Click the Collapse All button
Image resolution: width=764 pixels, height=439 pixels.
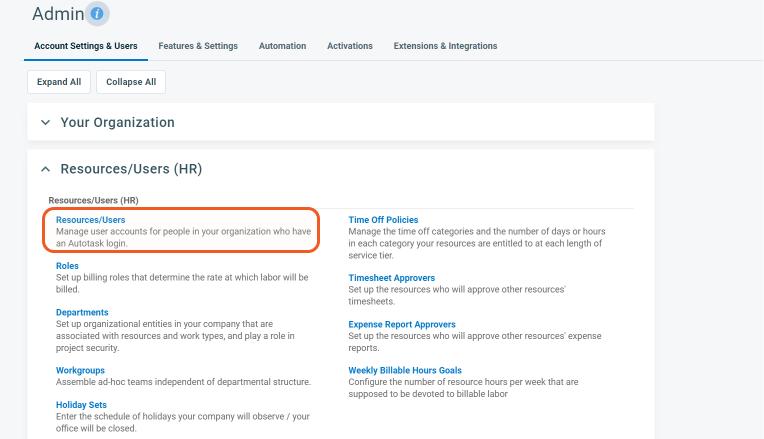tap(131, 82)
